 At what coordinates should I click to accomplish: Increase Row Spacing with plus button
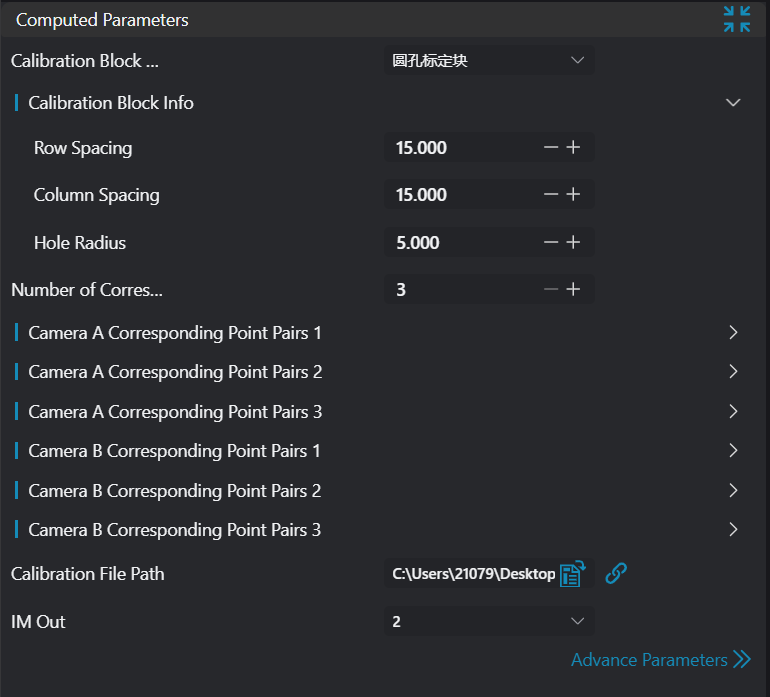pyautogui.click(x=573, y=148)
